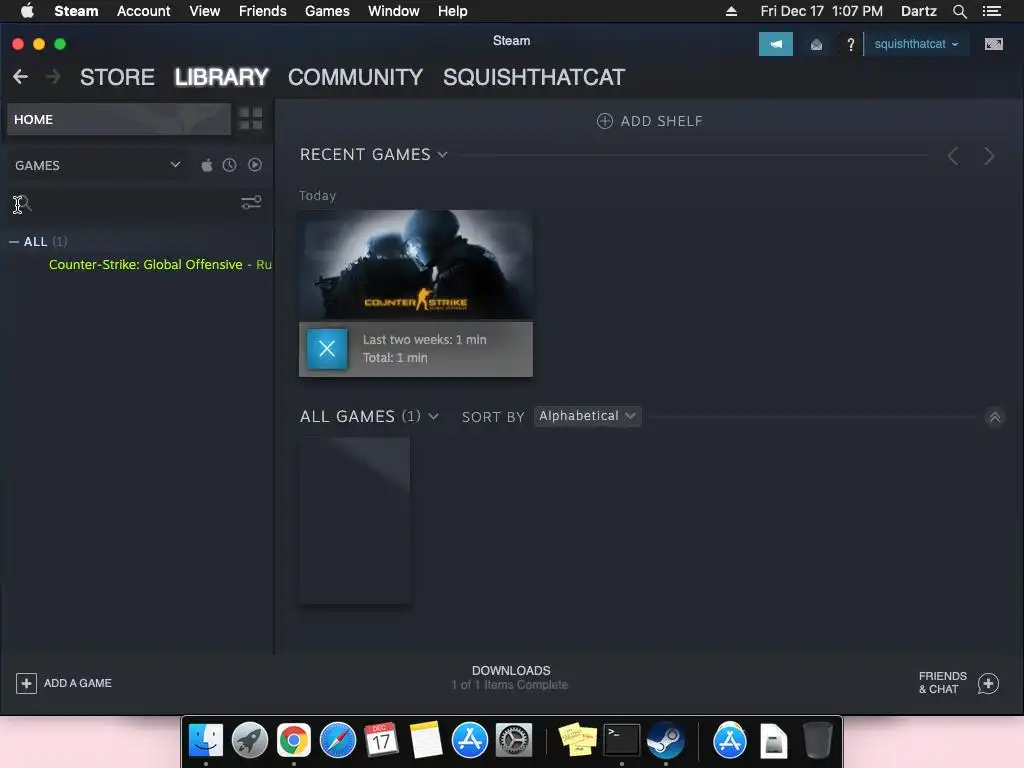The image size is (1024, 768).
Task: Open Calendar from the dock
Action: pos(381,741)
